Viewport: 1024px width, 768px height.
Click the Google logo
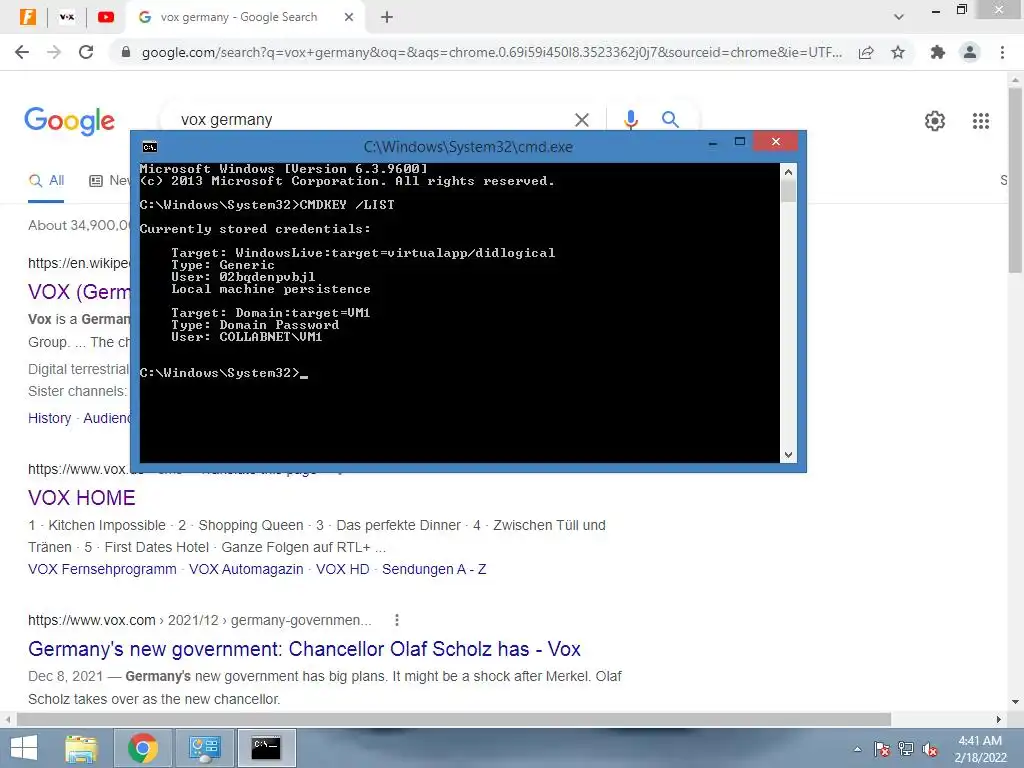click(x=69, y=121)
